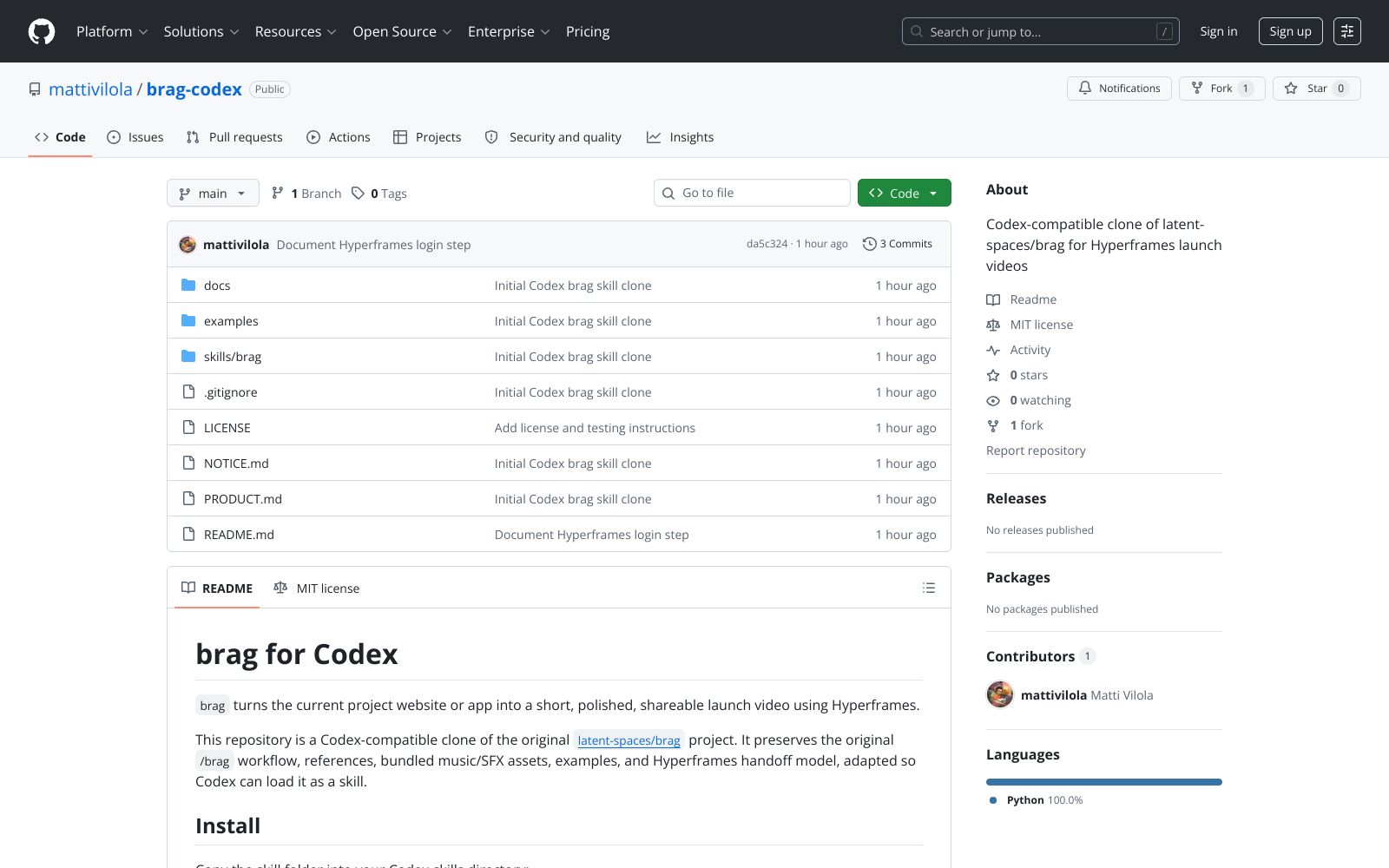Image resolution: width=1389 pixels, height=868 pixels.
Task: Open the LICENSE file
Action: point(227,428)
